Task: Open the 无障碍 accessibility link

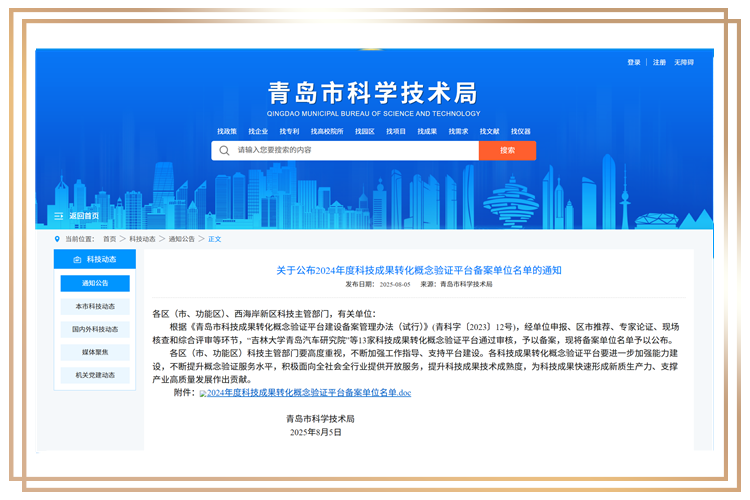Action: [684, 62]
